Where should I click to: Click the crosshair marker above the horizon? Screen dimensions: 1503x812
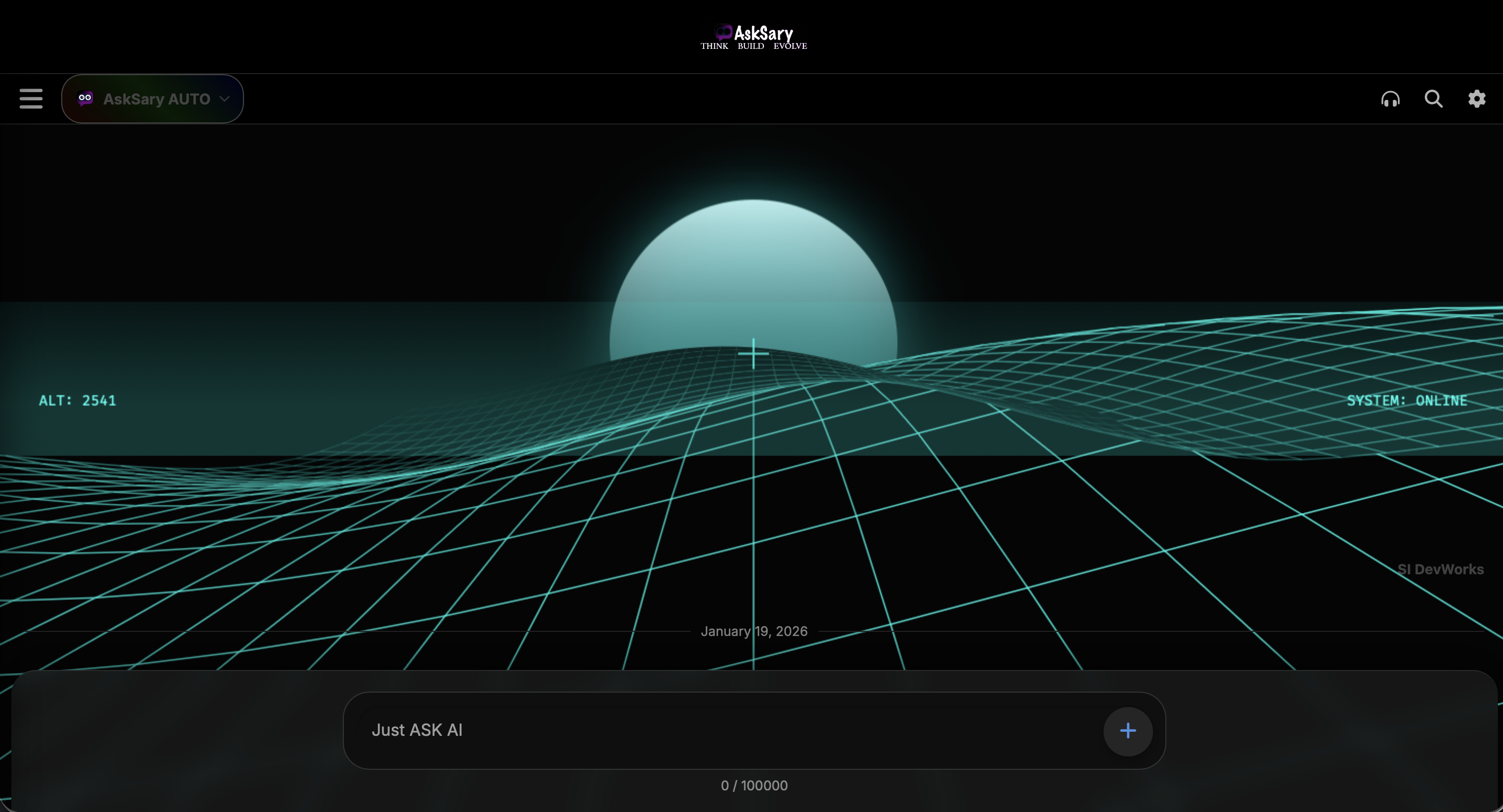coord(754,354)
